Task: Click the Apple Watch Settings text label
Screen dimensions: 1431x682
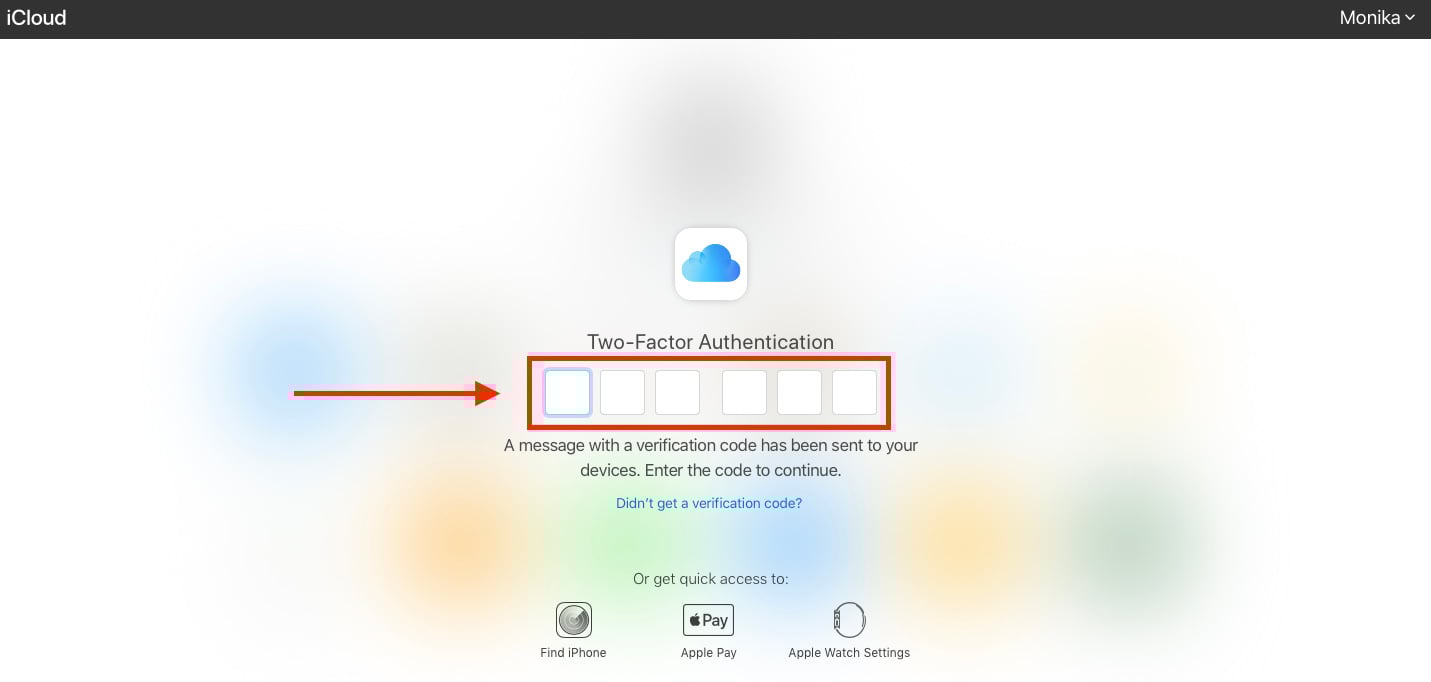Action: (x=849, y=653)
